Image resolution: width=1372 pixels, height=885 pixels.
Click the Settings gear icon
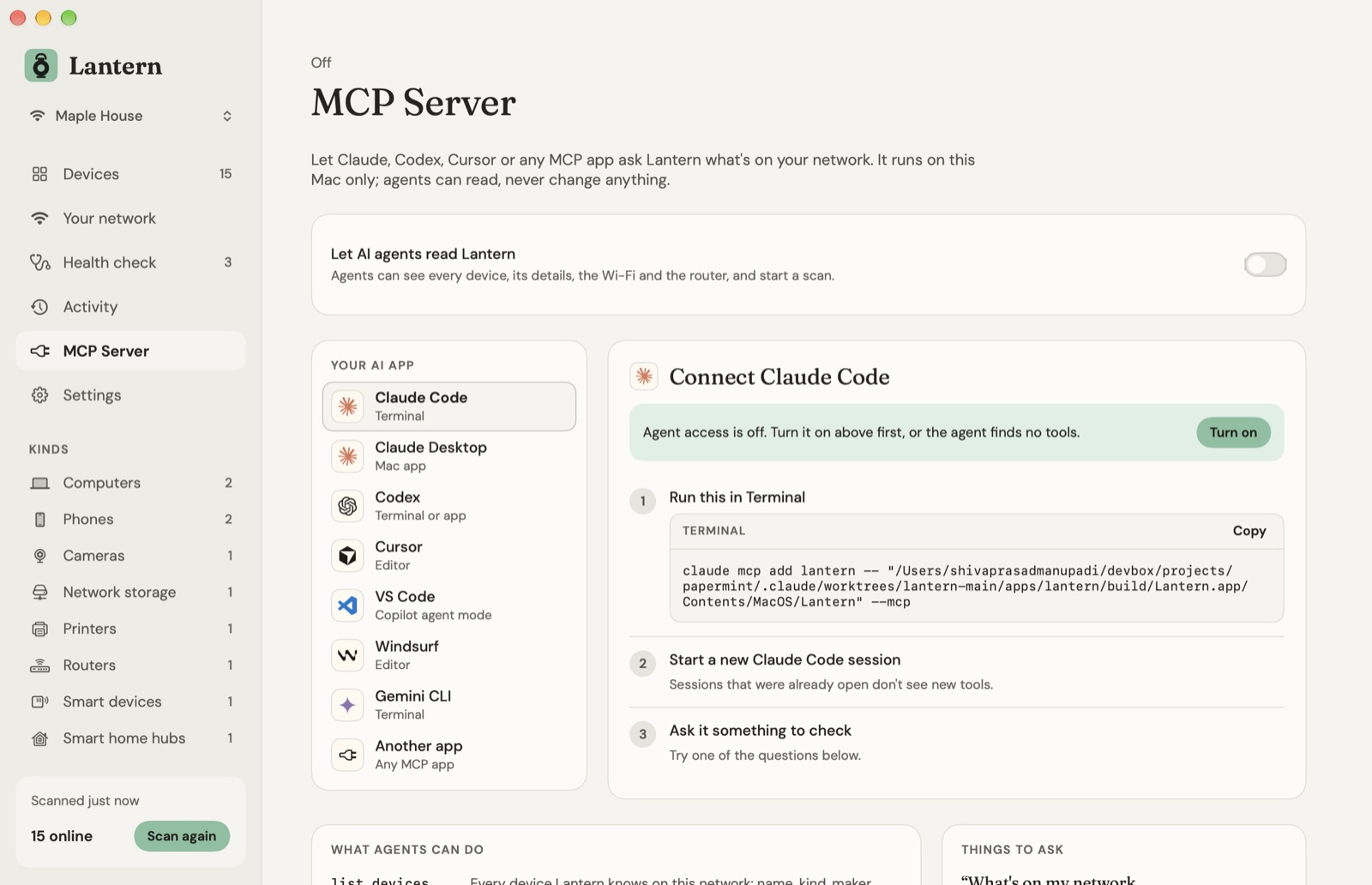[x=39, y=395]
